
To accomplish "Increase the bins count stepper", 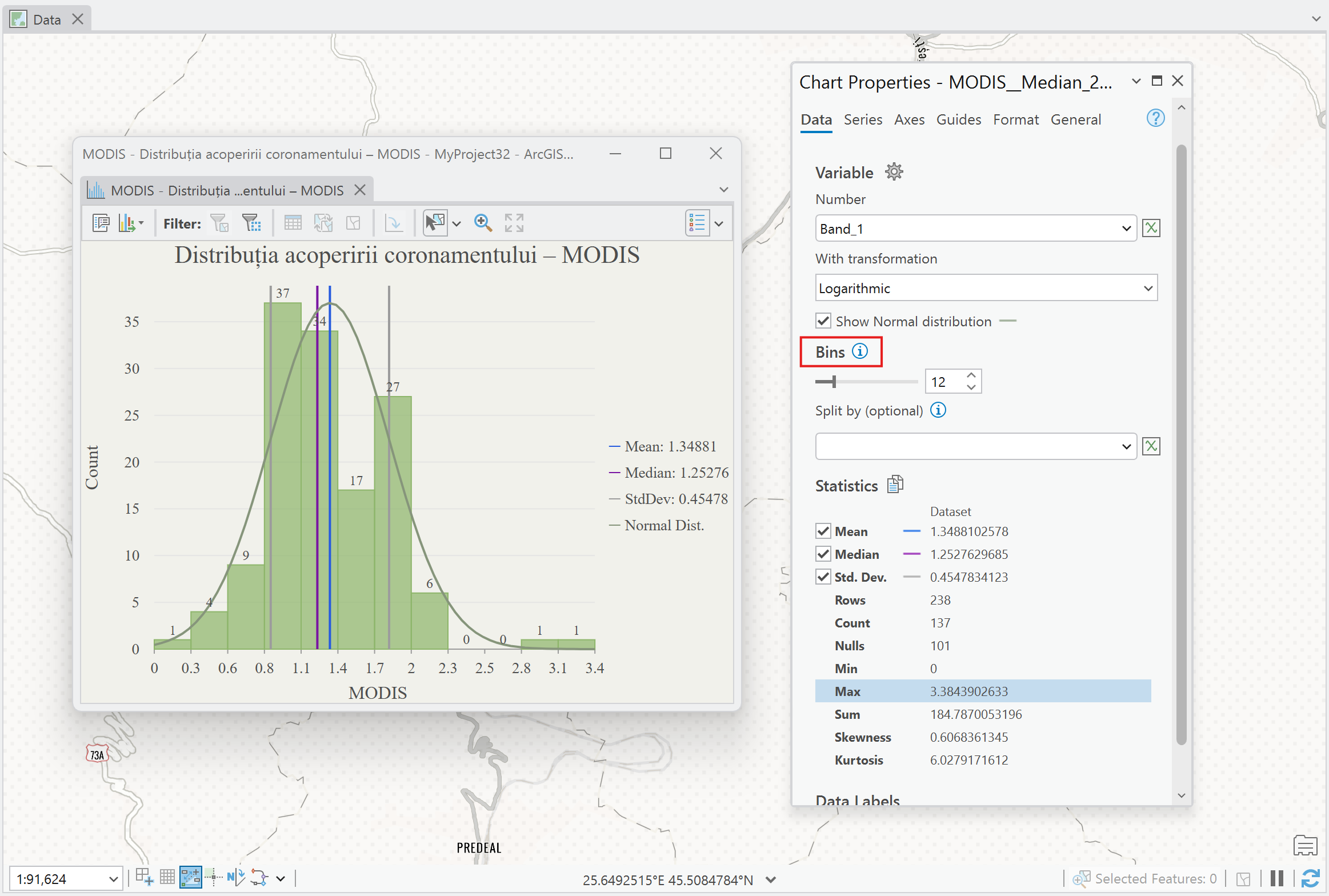I will [971, 375].
